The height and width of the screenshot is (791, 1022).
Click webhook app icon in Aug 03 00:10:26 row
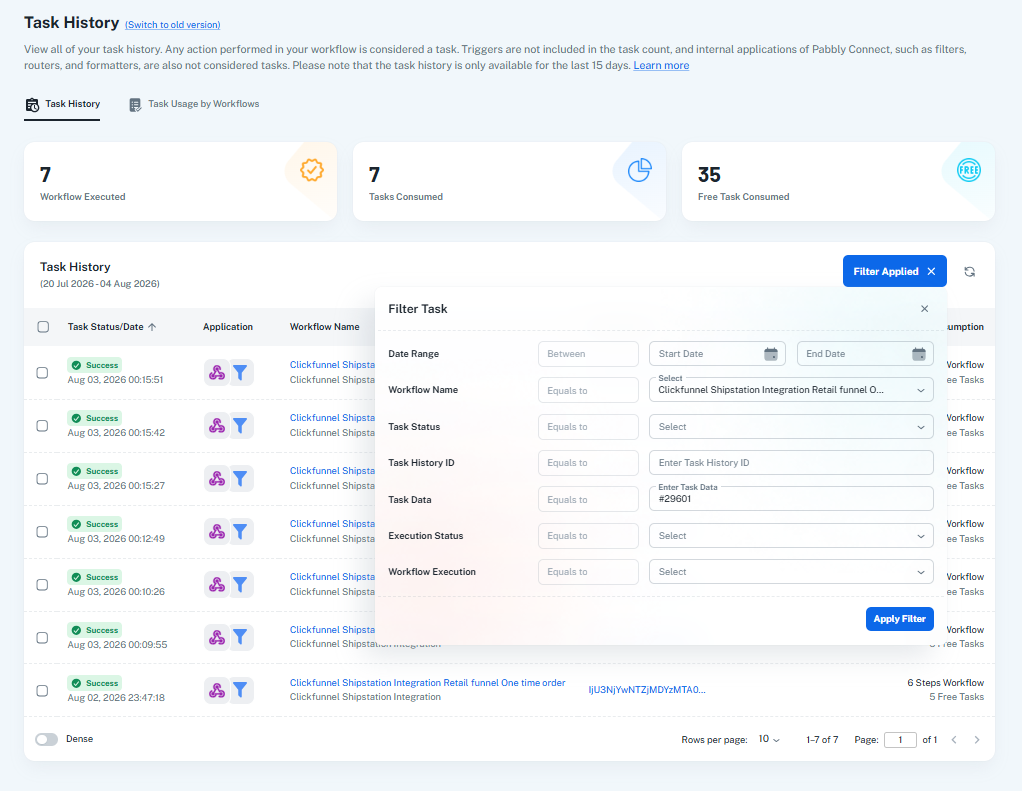pyautogui.click(x=216, y=584)
